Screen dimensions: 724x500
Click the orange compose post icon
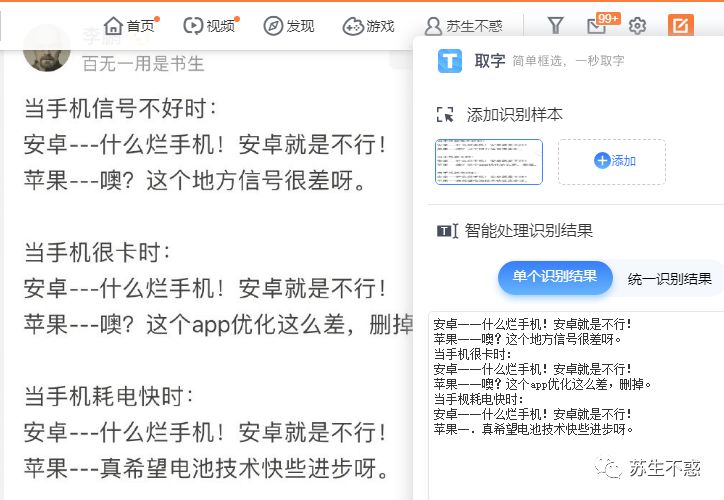click(681, 25)
